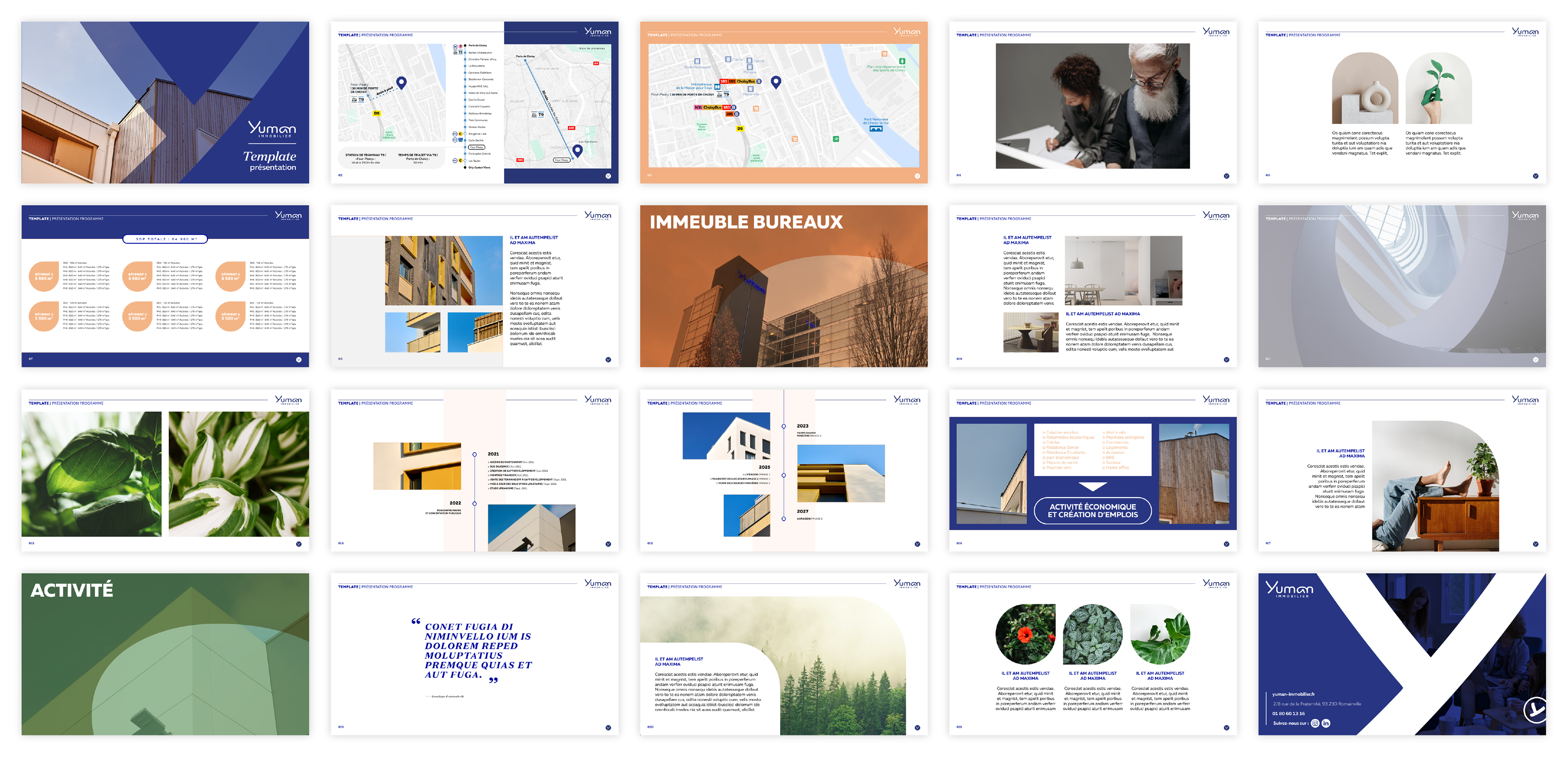Click the first orange Bâtiment A circle
1568x757 pixels.
44,277
